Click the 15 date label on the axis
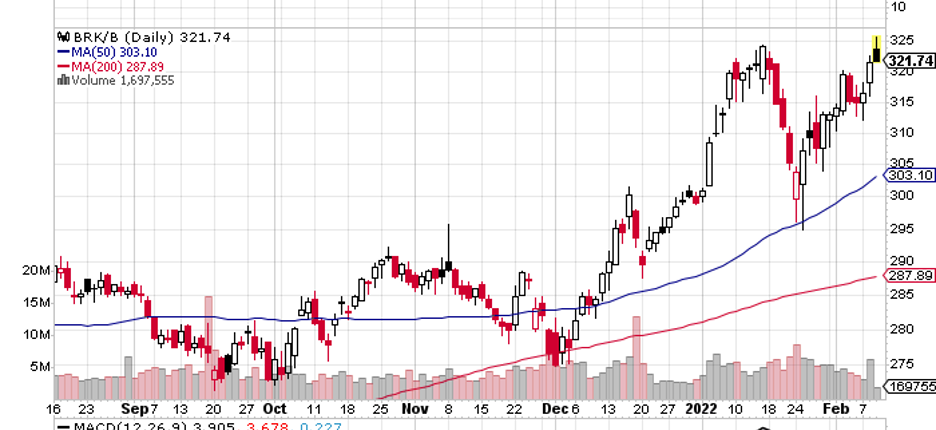This screenshot has height=430, width=936. [481, 409]
